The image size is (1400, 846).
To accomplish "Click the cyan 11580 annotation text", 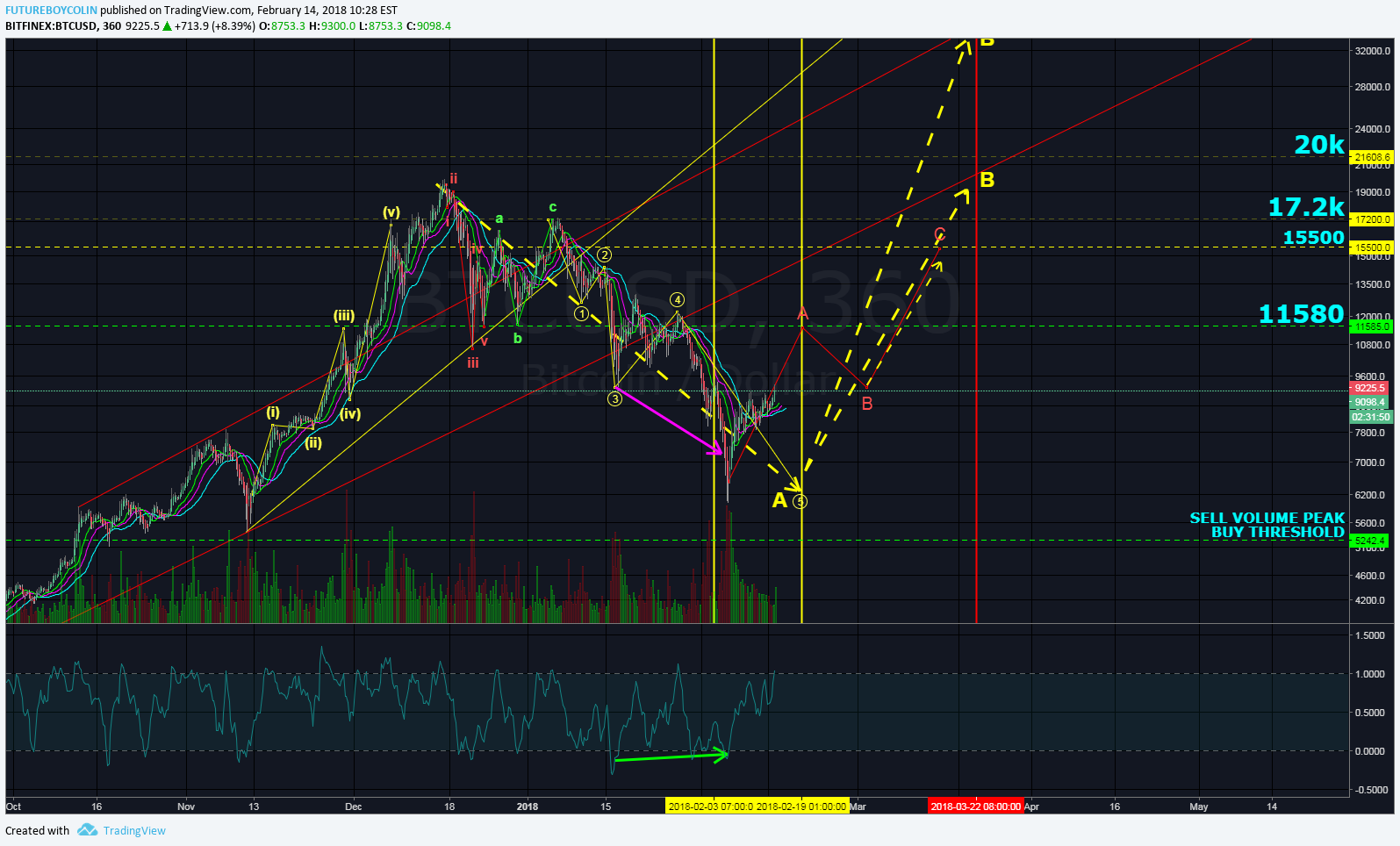I will [1301, 314].
